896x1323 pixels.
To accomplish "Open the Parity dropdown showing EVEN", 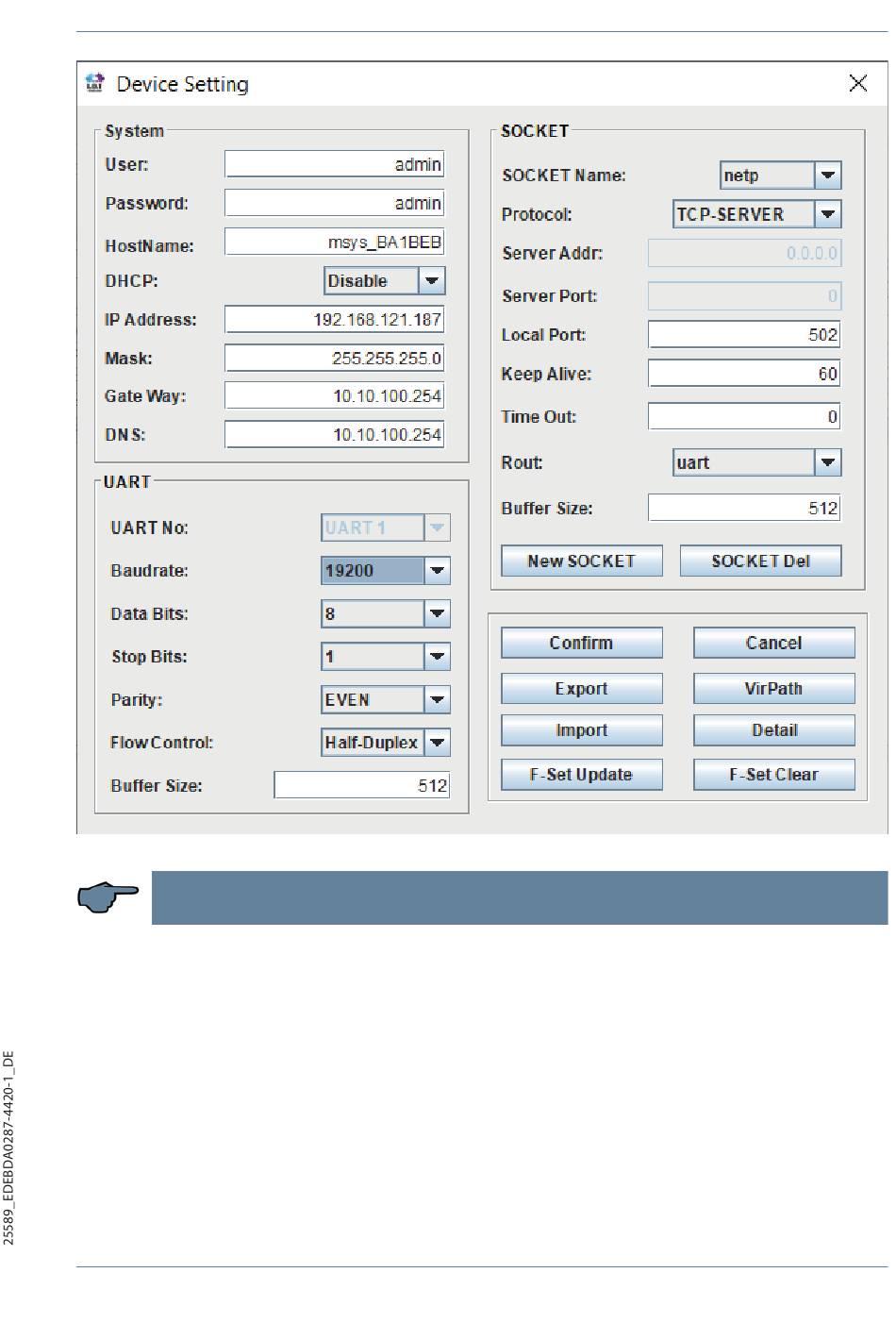I will click(x=385, y=699).
